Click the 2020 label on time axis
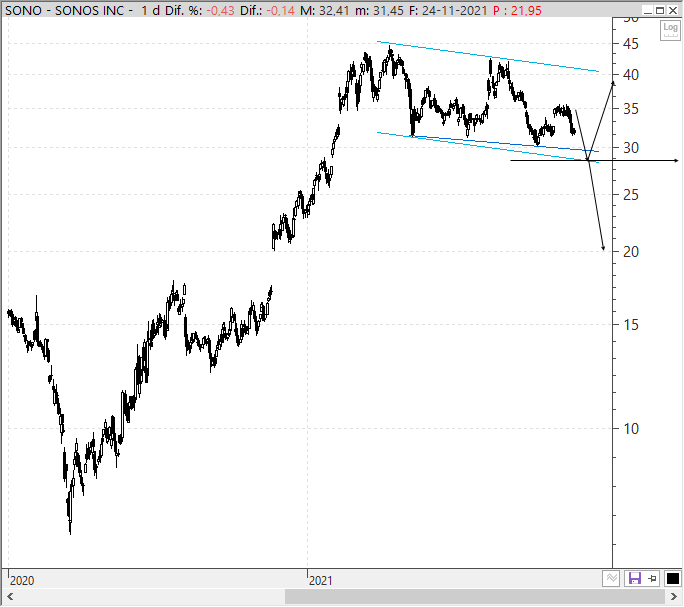This screenshot has width=684, height=607. 22,581
